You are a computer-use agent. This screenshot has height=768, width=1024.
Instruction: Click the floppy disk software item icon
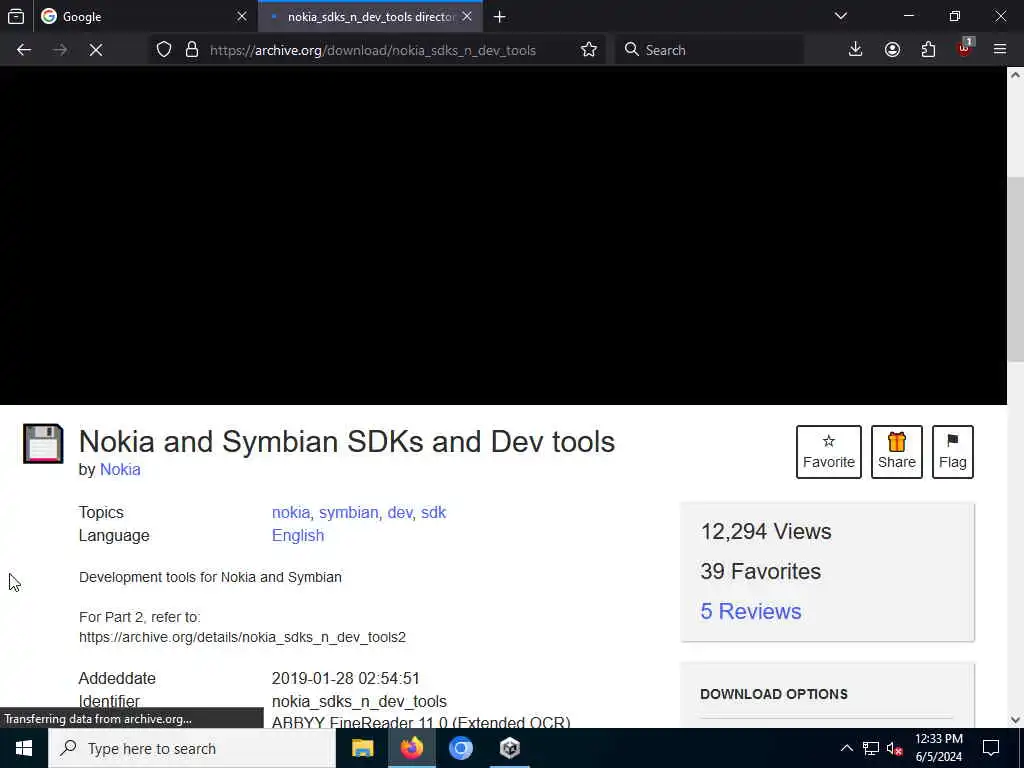pos(43,444)
